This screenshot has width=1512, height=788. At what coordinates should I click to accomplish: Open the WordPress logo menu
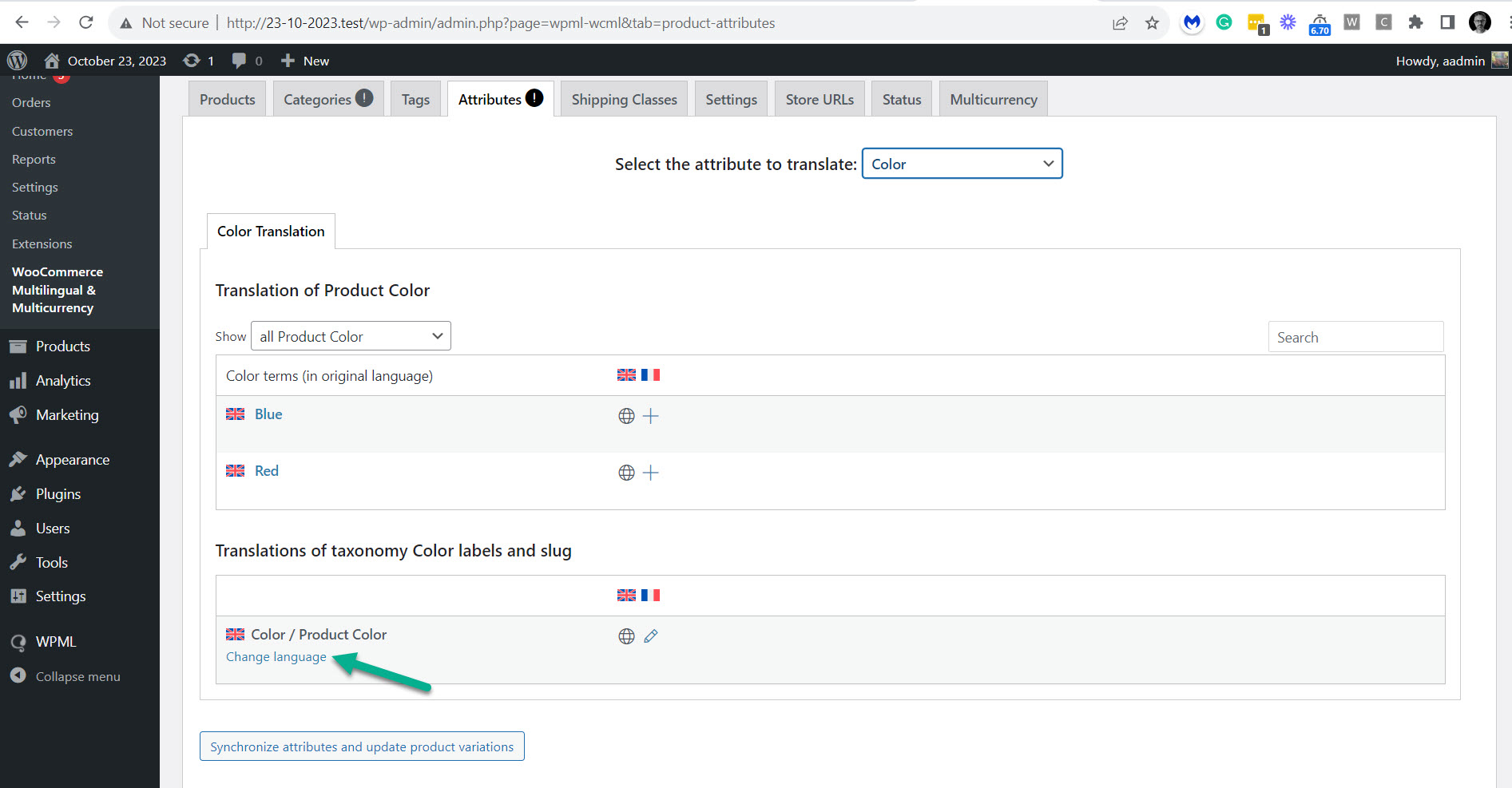17,61
